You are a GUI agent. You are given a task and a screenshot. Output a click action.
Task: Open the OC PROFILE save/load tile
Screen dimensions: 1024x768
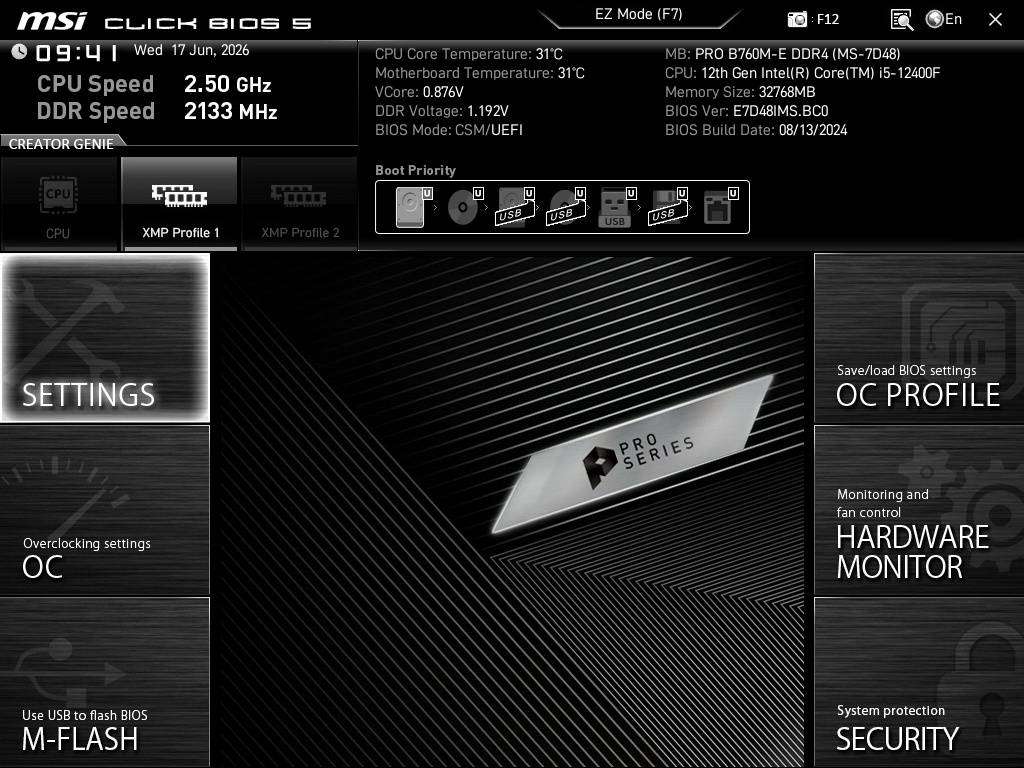(x=919, y=338)
